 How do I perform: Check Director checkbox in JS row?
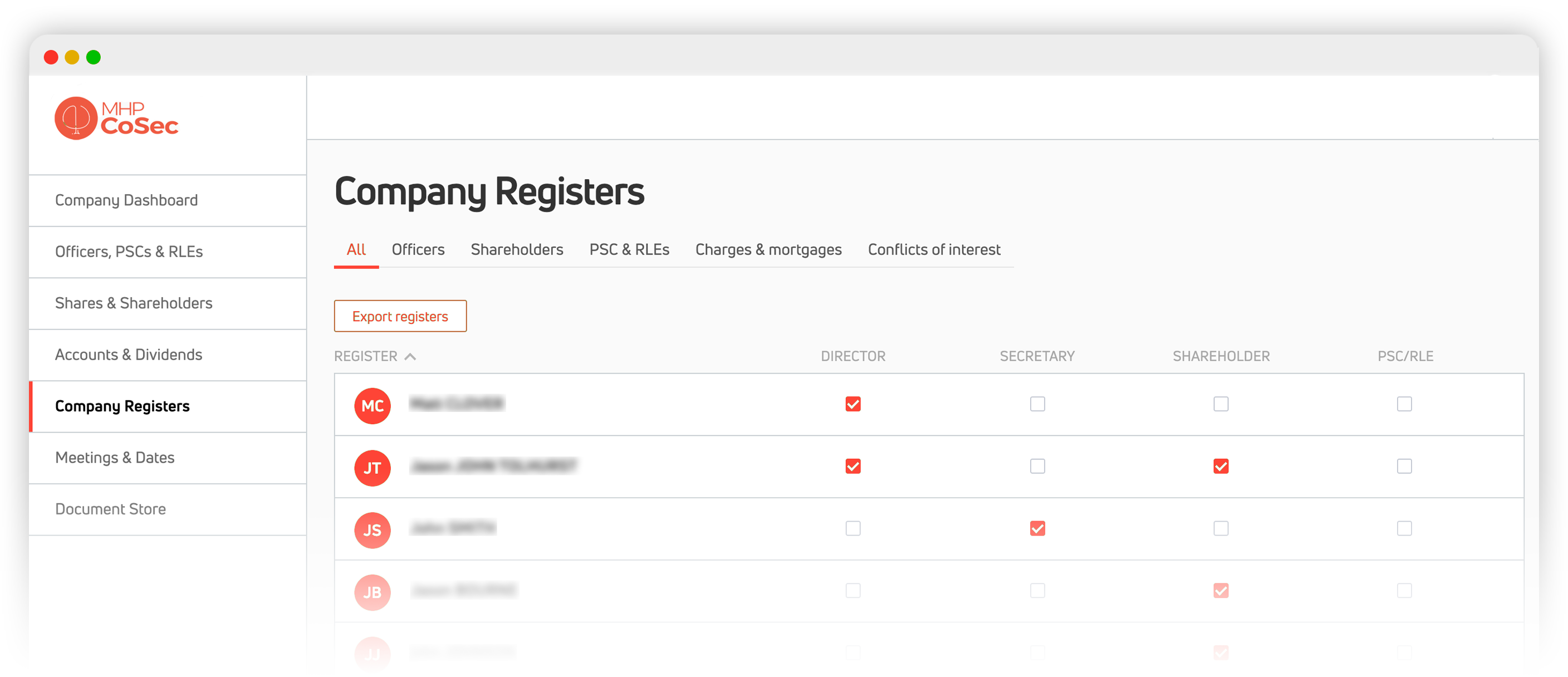pos(853,528)
